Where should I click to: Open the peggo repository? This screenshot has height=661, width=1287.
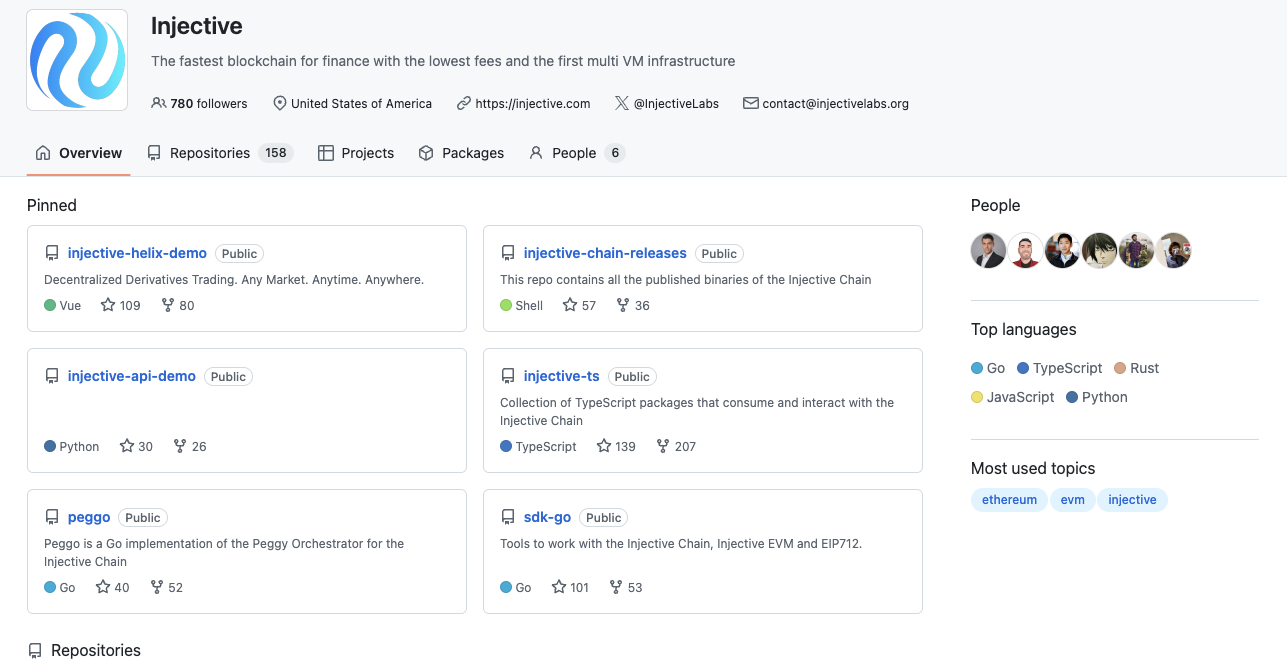pos(89,517)
